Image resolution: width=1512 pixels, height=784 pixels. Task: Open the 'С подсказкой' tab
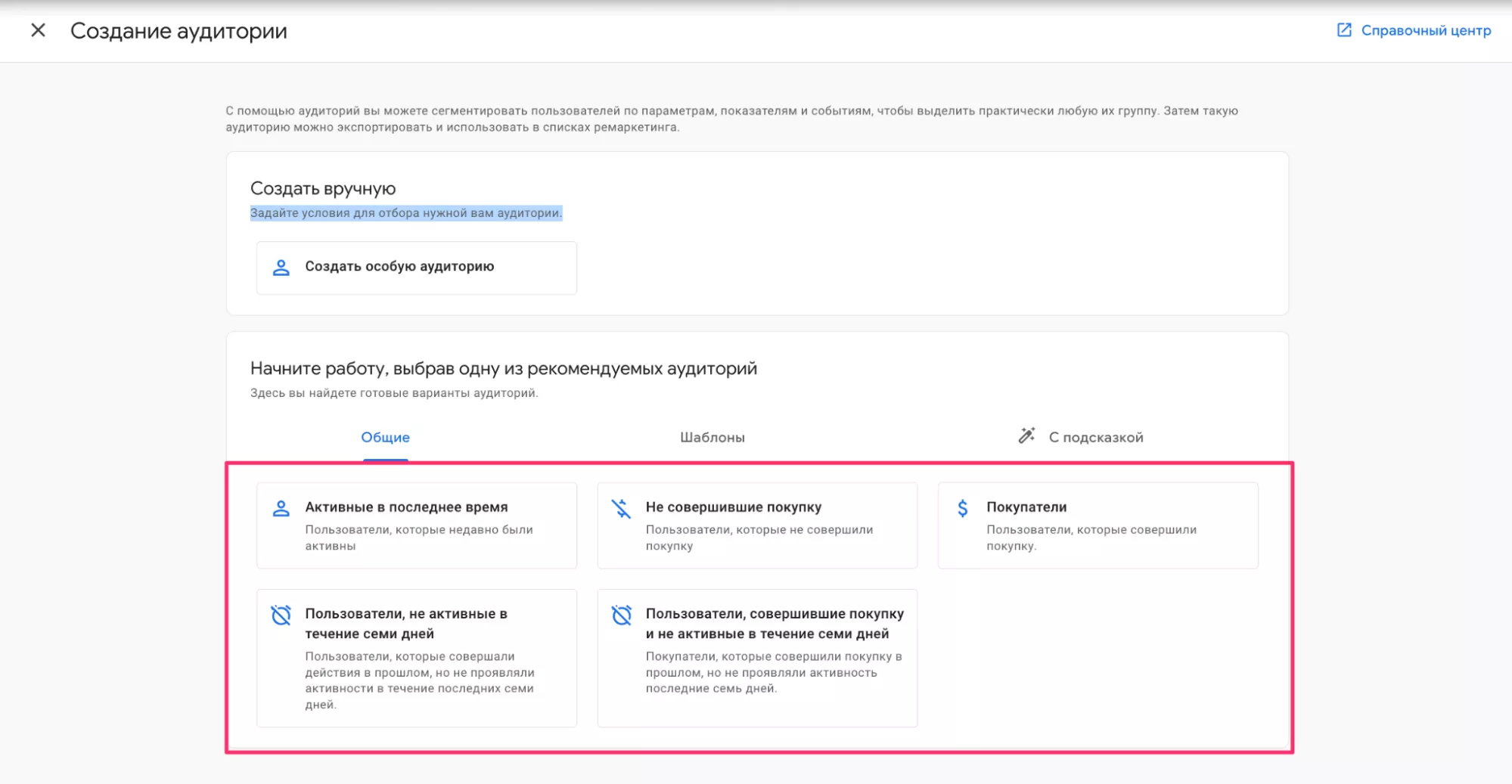pos(1094,437)
